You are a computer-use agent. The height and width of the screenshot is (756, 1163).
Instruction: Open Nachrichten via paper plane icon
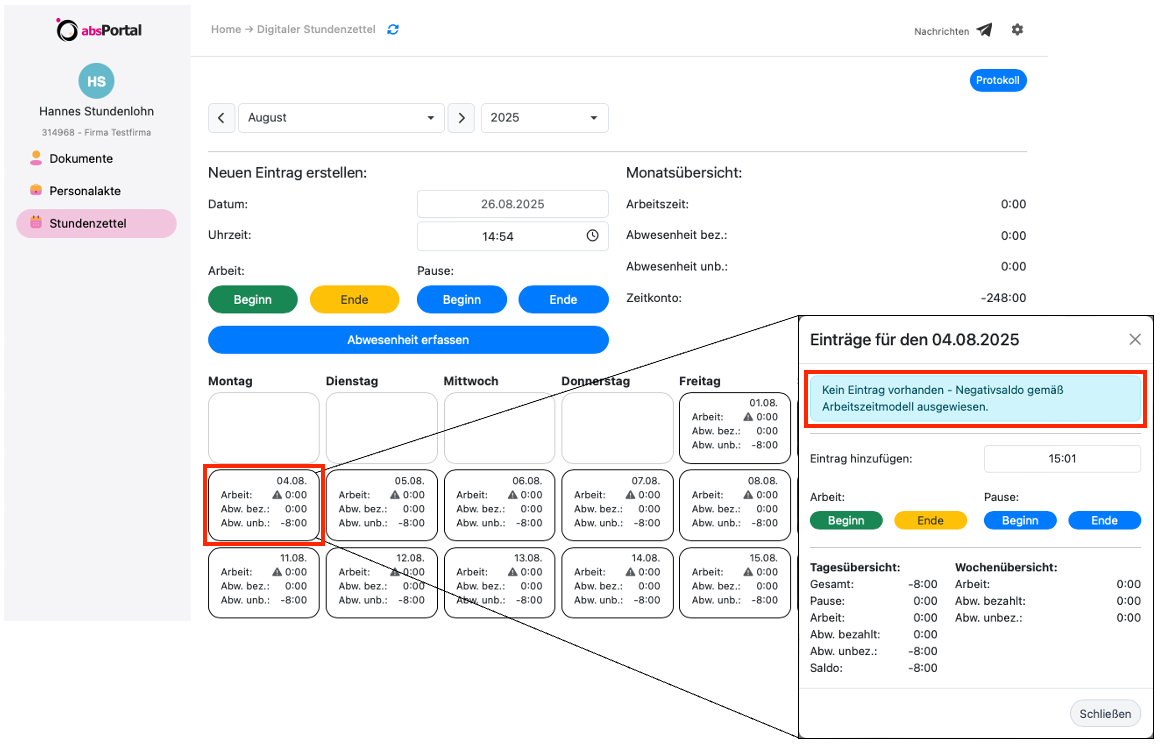point(984,30)
